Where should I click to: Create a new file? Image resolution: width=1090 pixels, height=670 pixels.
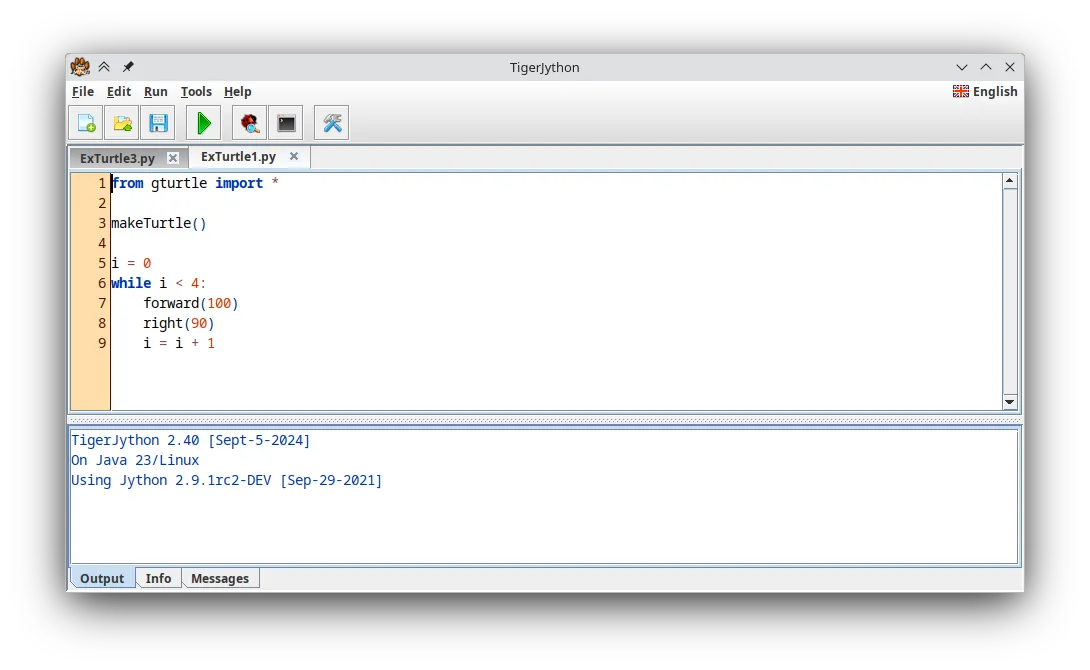point(85,122)
